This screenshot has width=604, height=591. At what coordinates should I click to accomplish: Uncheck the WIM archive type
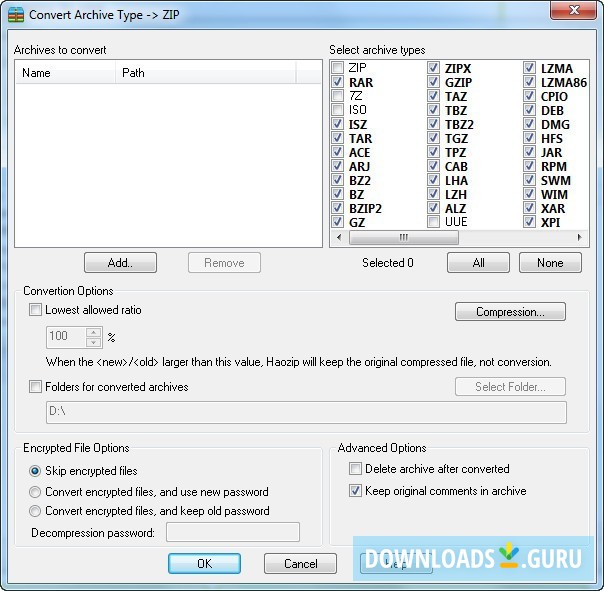click(529, 194)
